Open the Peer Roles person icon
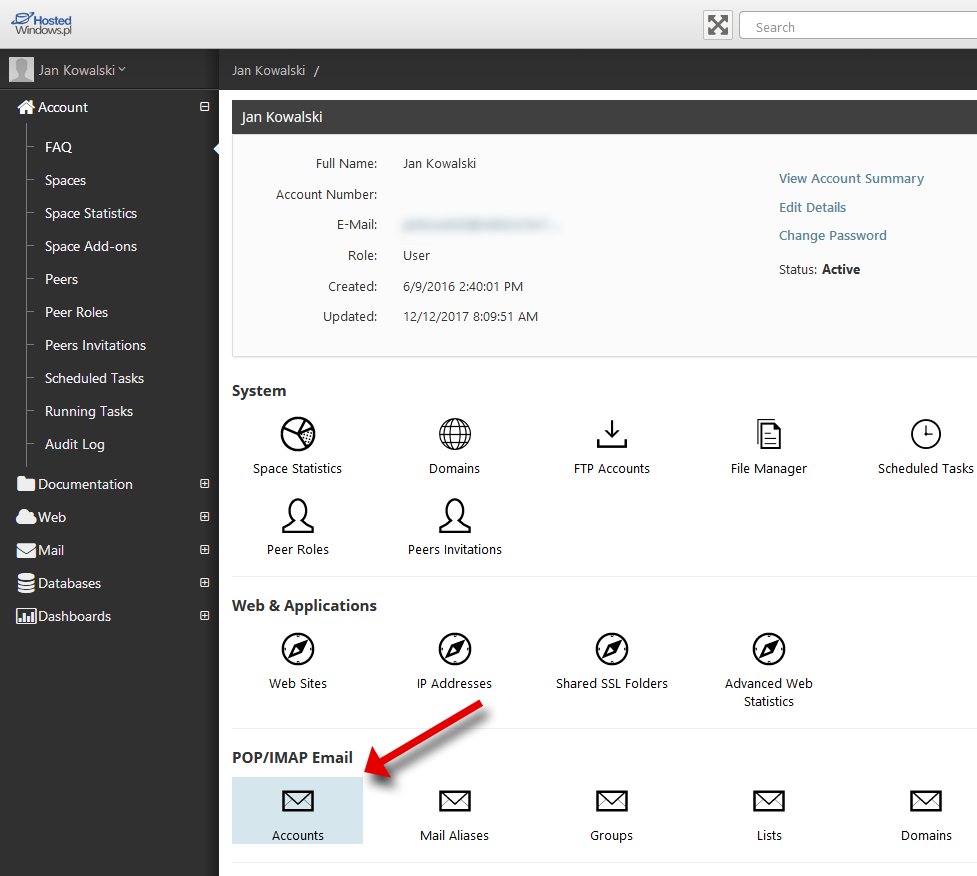Screen dimensions: 977x876 coord(298,515)
